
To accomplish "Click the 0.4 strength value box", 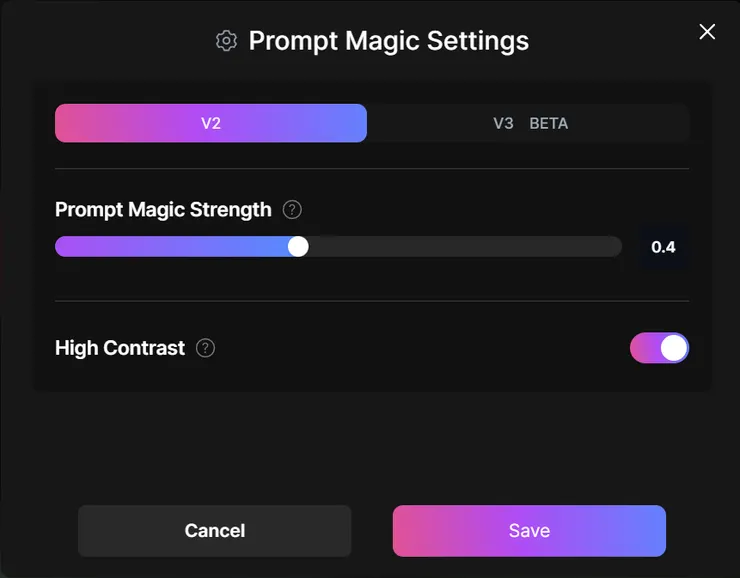I will coord(663,246).
